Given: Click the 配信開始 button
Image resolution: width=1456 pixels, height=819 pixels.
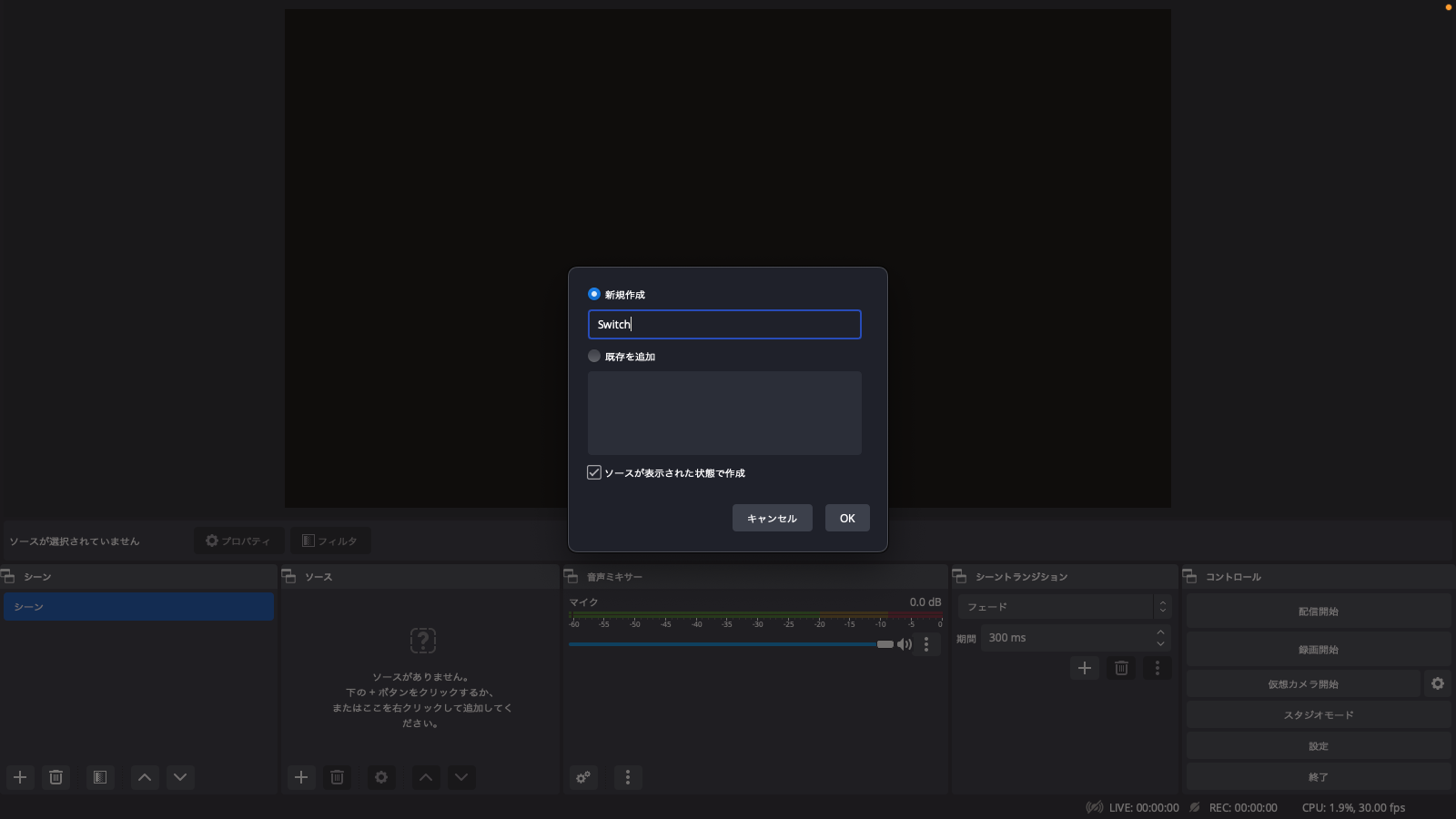Looking at the screenshot, I should tap(1319, 612).
